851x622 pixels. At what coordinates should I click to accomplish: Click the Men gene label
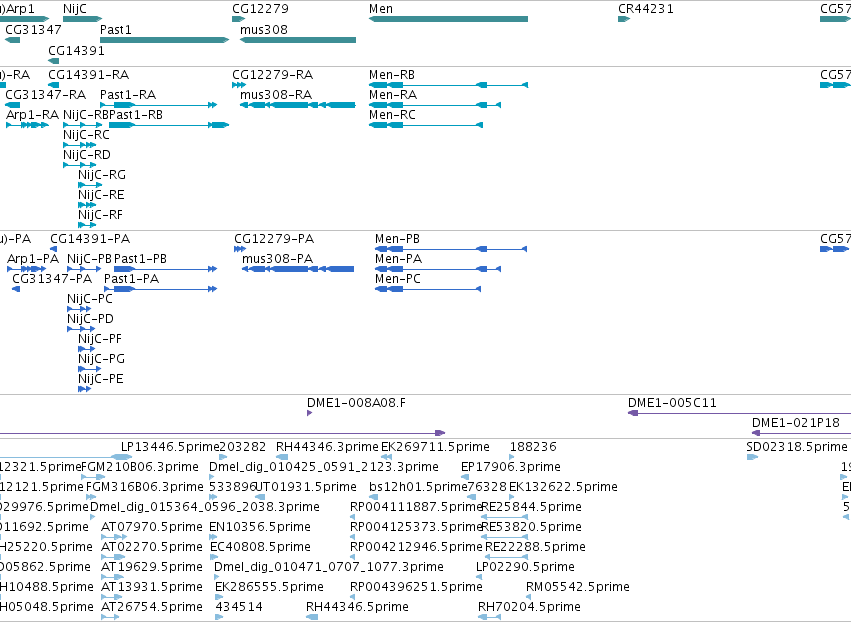(x=380, y=9)
